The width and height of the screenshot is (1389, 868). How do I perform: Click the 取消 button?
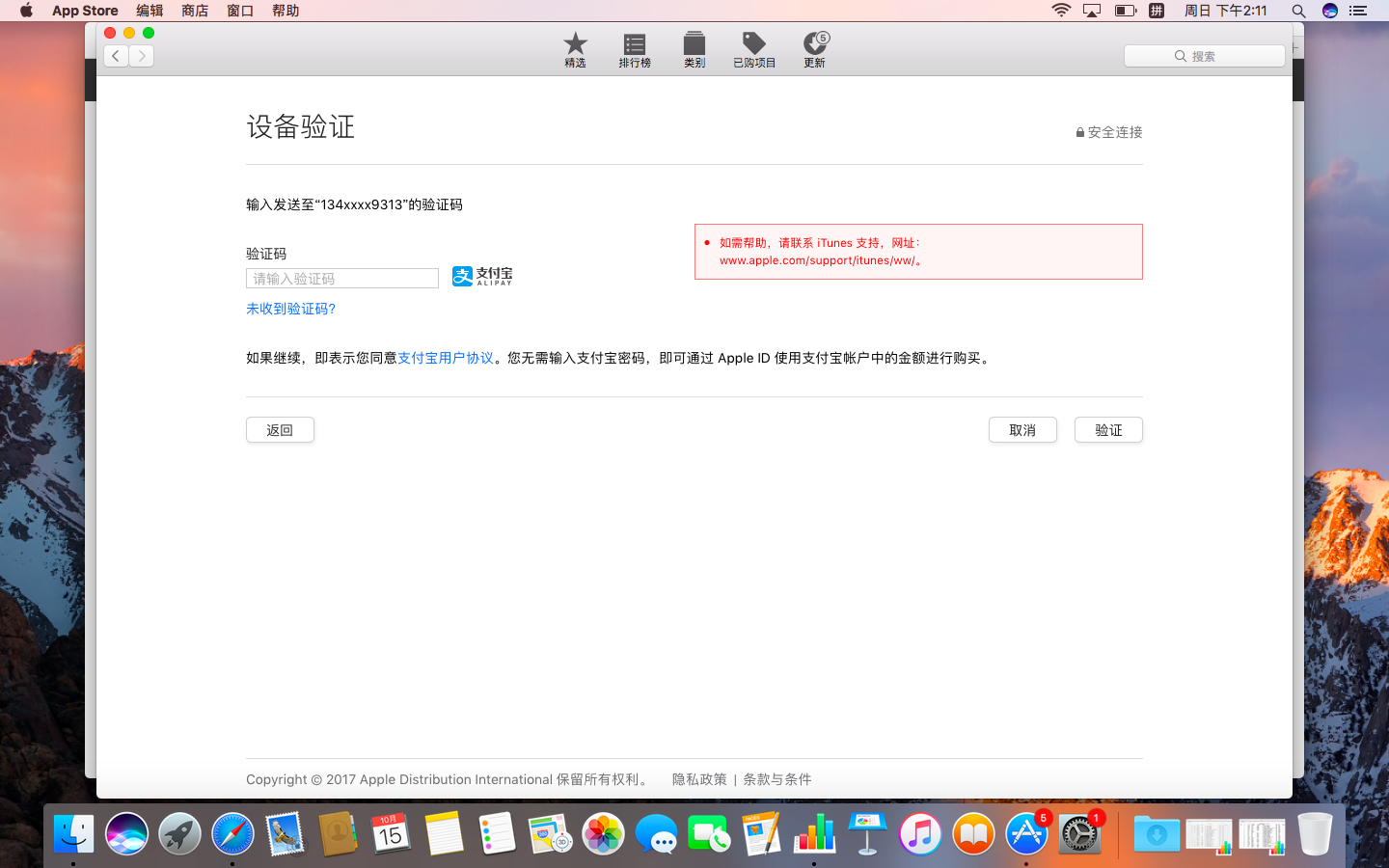click(x=1022, y=430)
